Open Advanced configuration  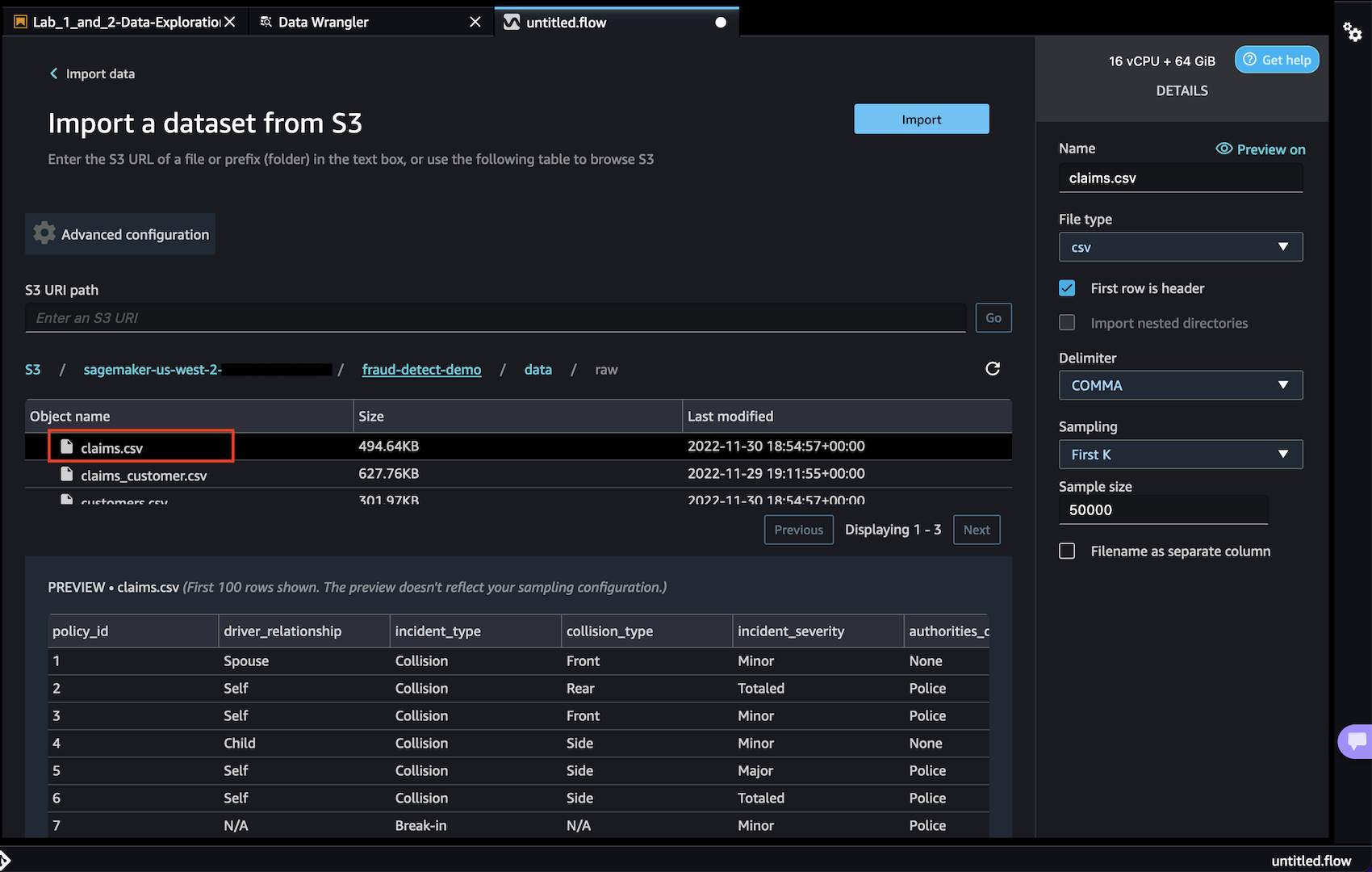(x=120, y=234)
